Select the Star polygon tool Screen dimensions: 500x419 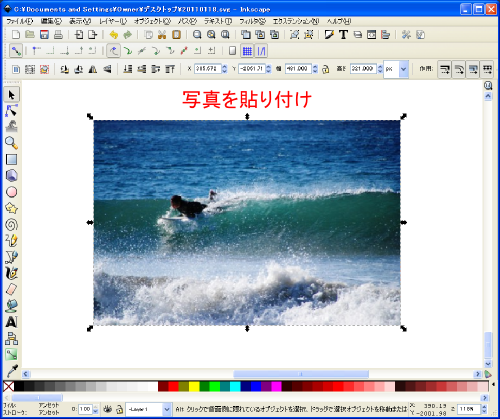[12, 208]
